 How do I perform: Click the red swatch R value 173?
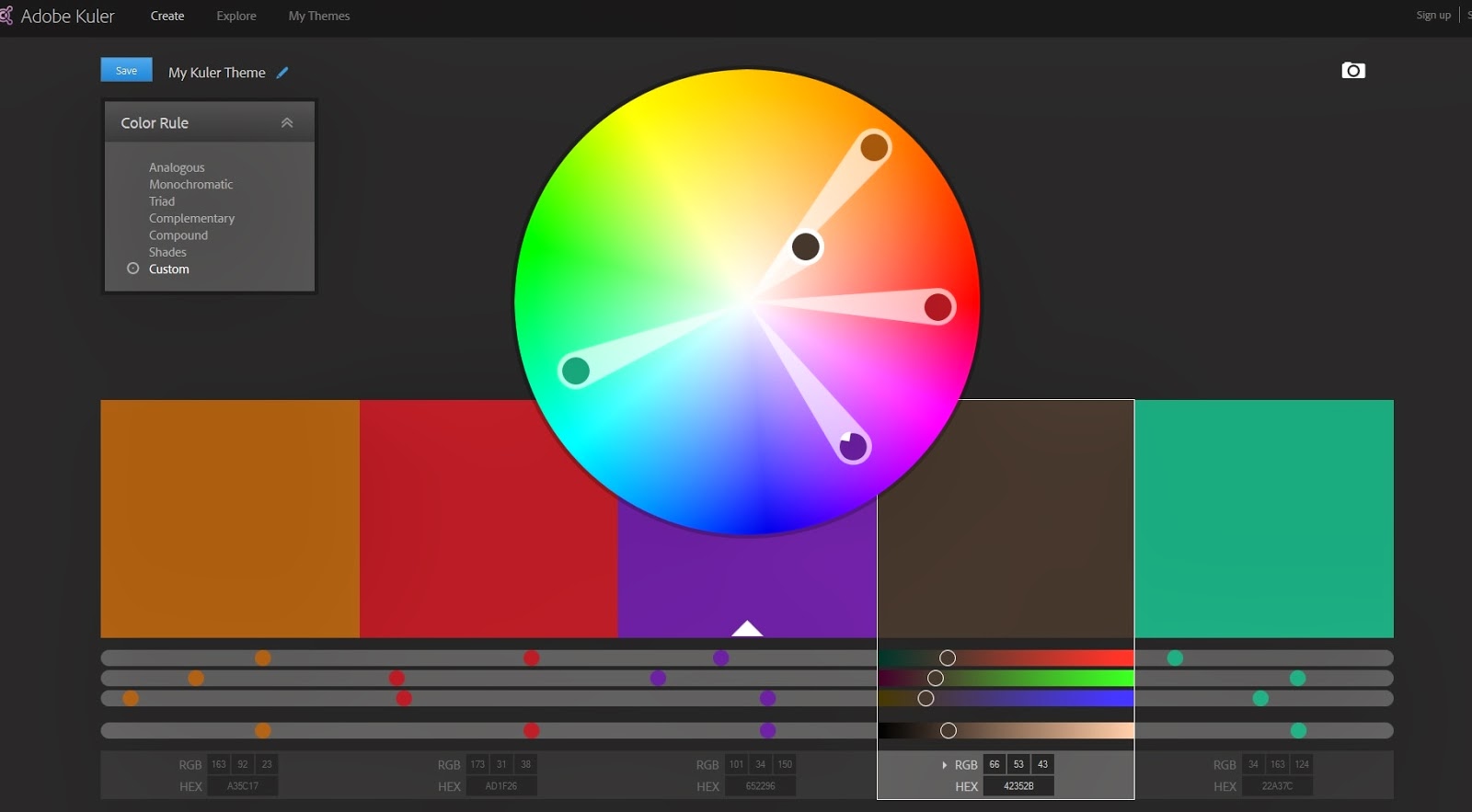click(477, 764)
